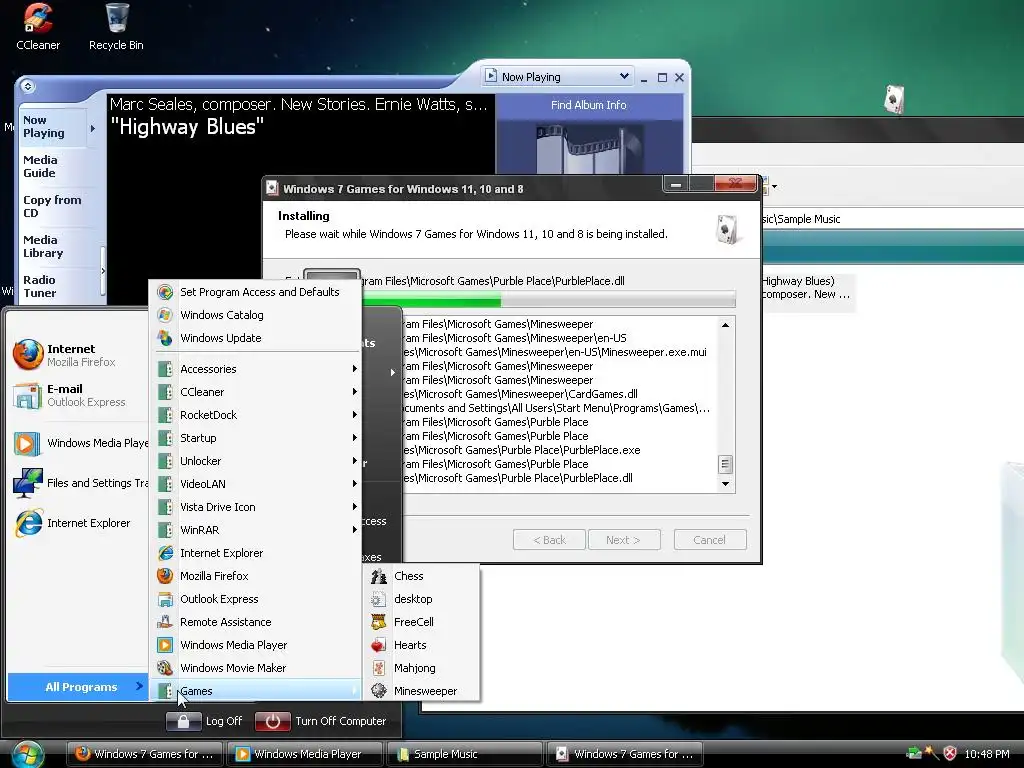The width and height of the screenshot is (1024, 768).
Task: Click the Windows Catalog icon
Action: click(x=165, y=315)
